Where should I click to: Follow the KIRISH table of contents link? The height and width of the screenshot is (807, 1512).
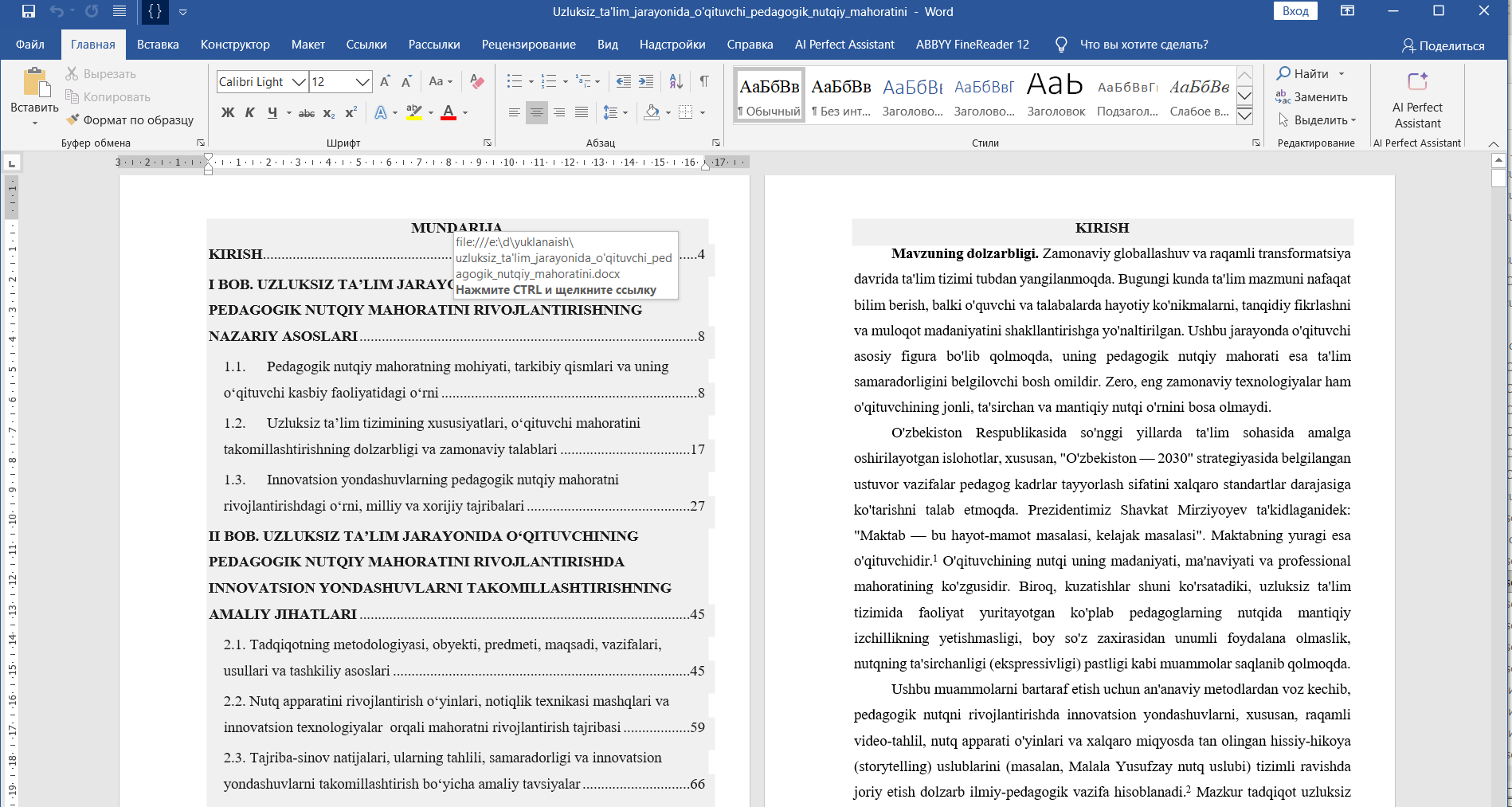[x=456, y=255]
